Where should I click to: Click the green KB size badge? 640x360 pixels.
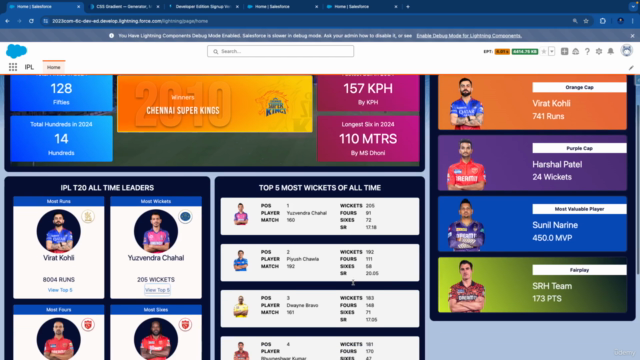pos(525,51)
